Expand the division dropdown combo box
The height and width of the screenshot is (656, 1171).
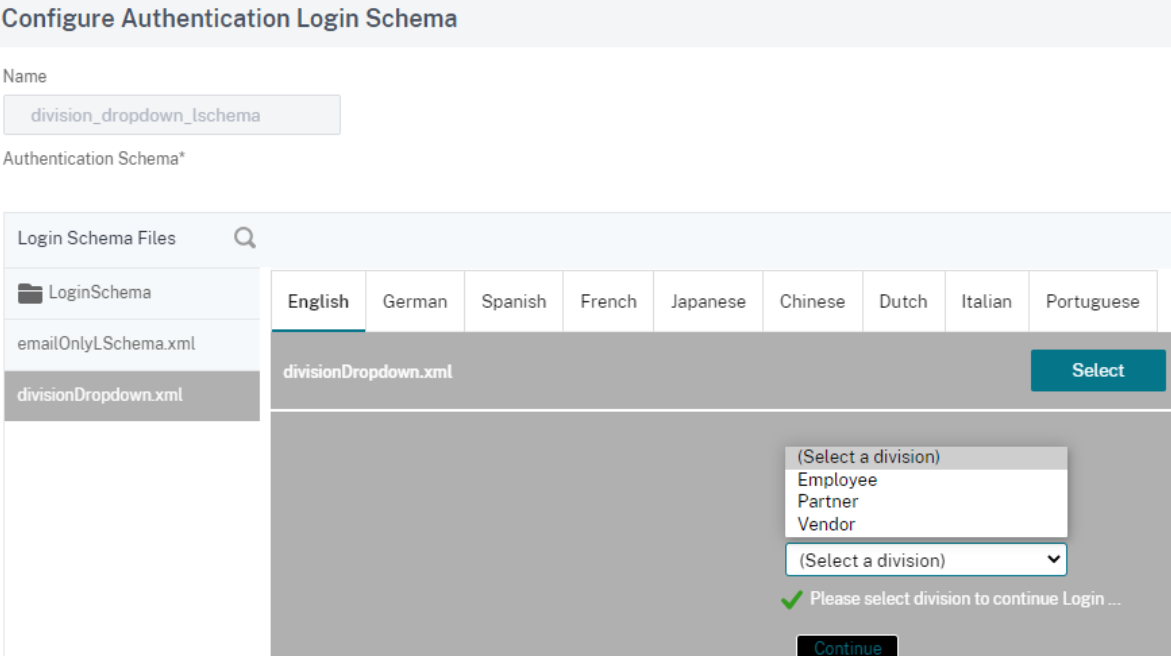tap(926, 560)
